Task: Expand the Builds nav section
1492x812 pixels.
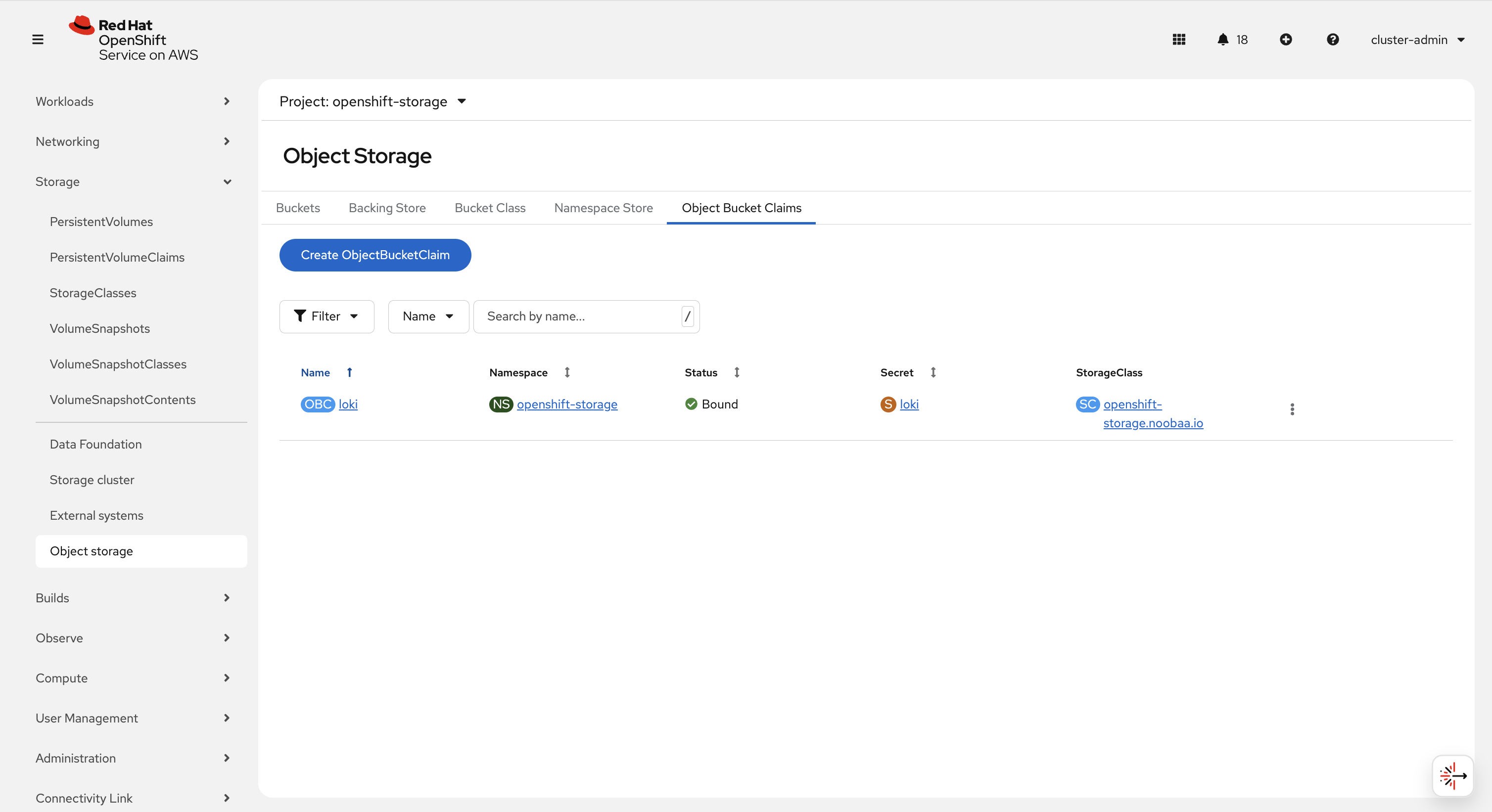Action: 133,598
